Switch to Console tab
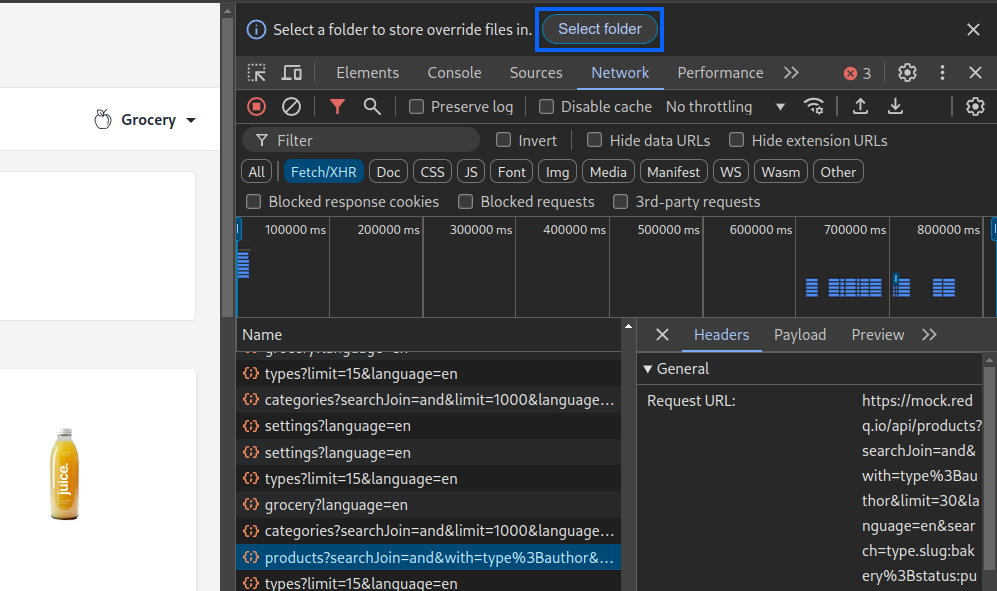Screen dimensions: 997x591 click(x=454, y=73)
